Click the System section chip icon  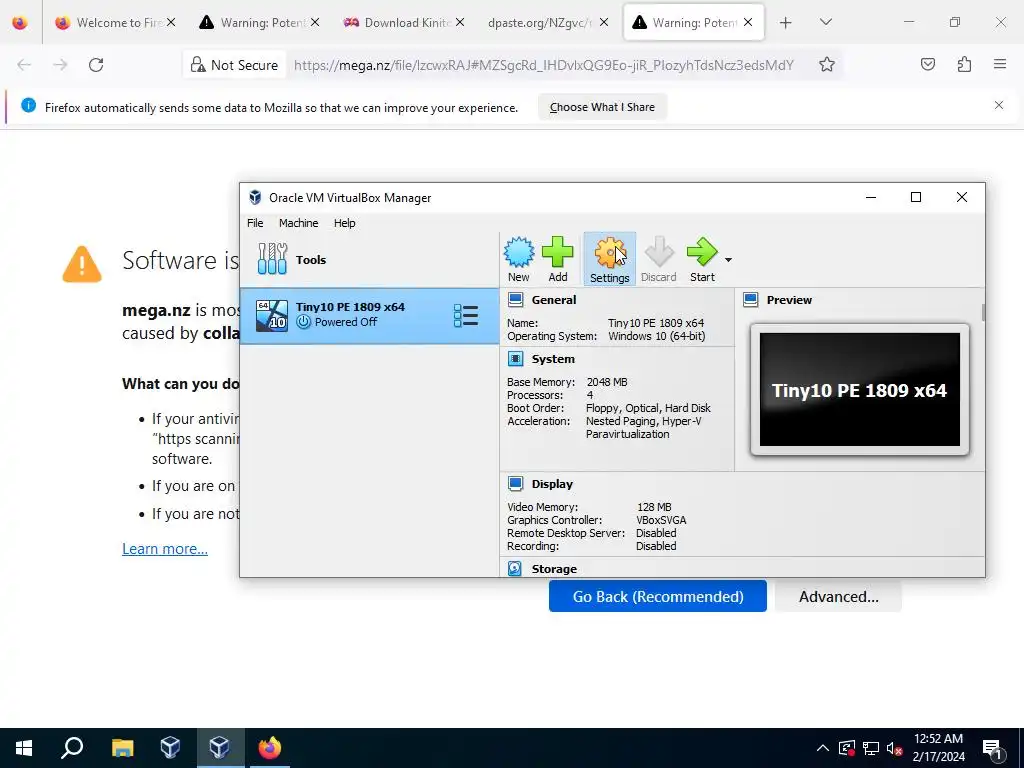(x=515, y=359)
